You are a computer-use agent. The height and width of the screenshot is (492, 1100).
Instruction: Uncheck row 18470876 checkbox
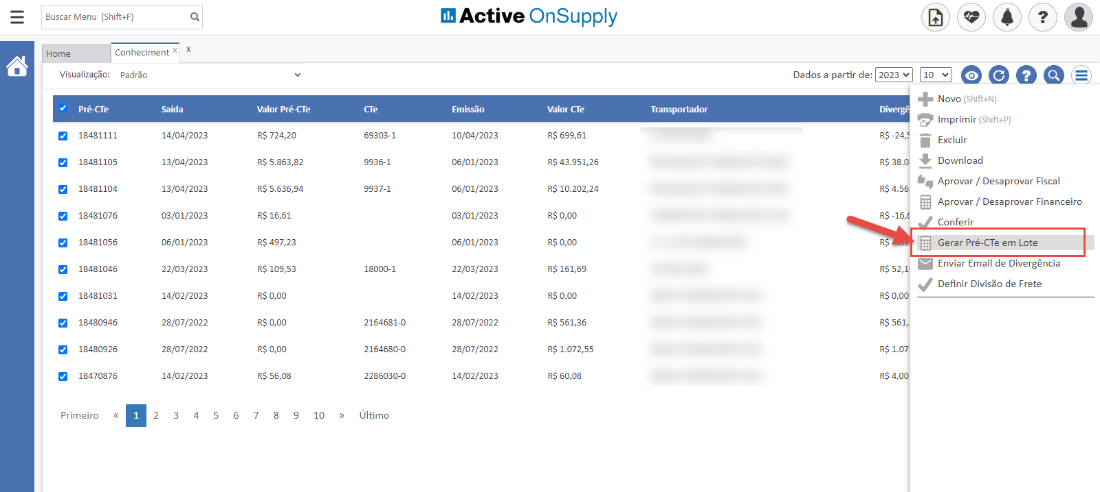pos(63,376)
